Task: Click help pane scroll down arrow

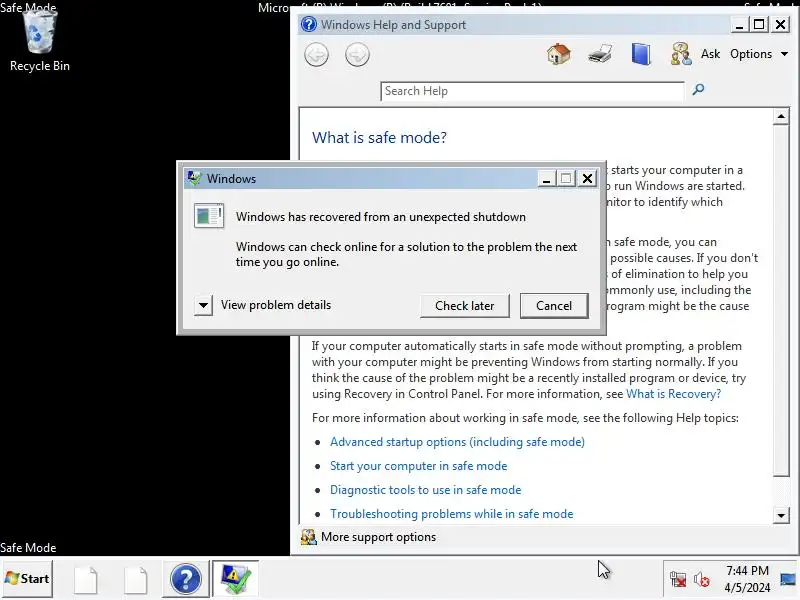Action: click(781, 515)
